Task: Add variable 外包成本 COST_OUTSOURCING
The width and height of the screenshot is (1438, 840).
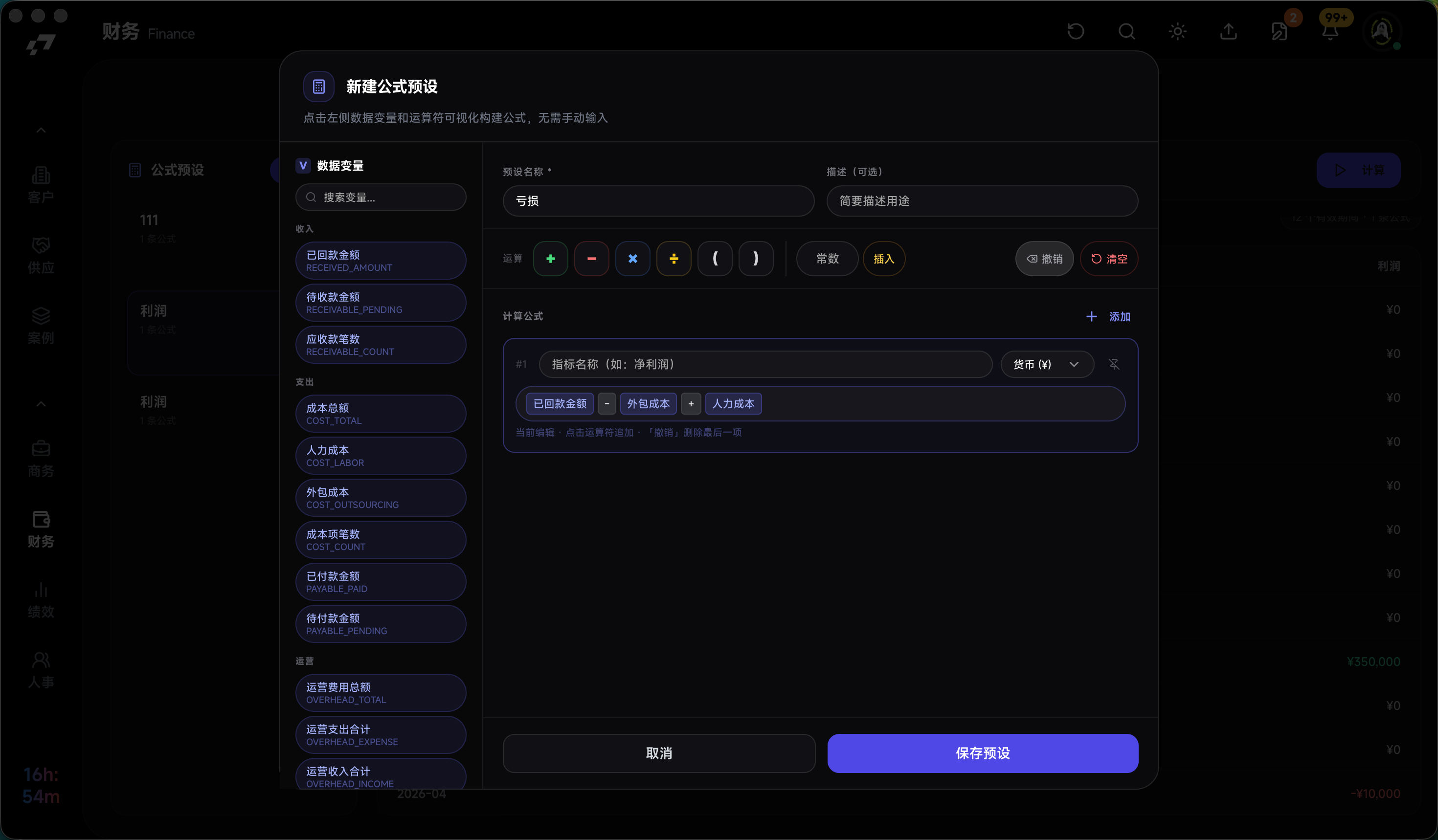Action: coord(381,498)
